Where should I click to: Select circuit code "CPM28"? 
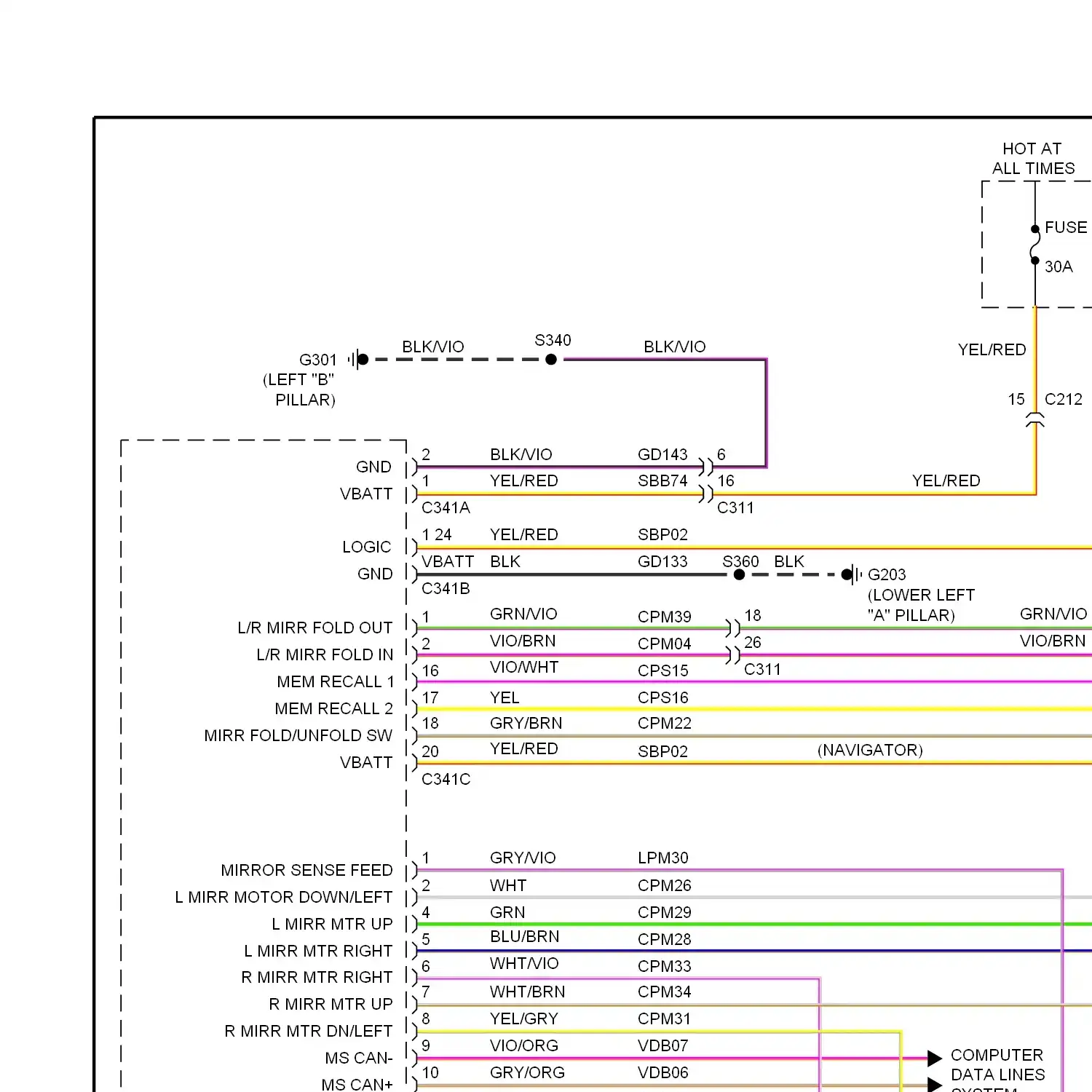pyautogui.click(x=664, y=939)
